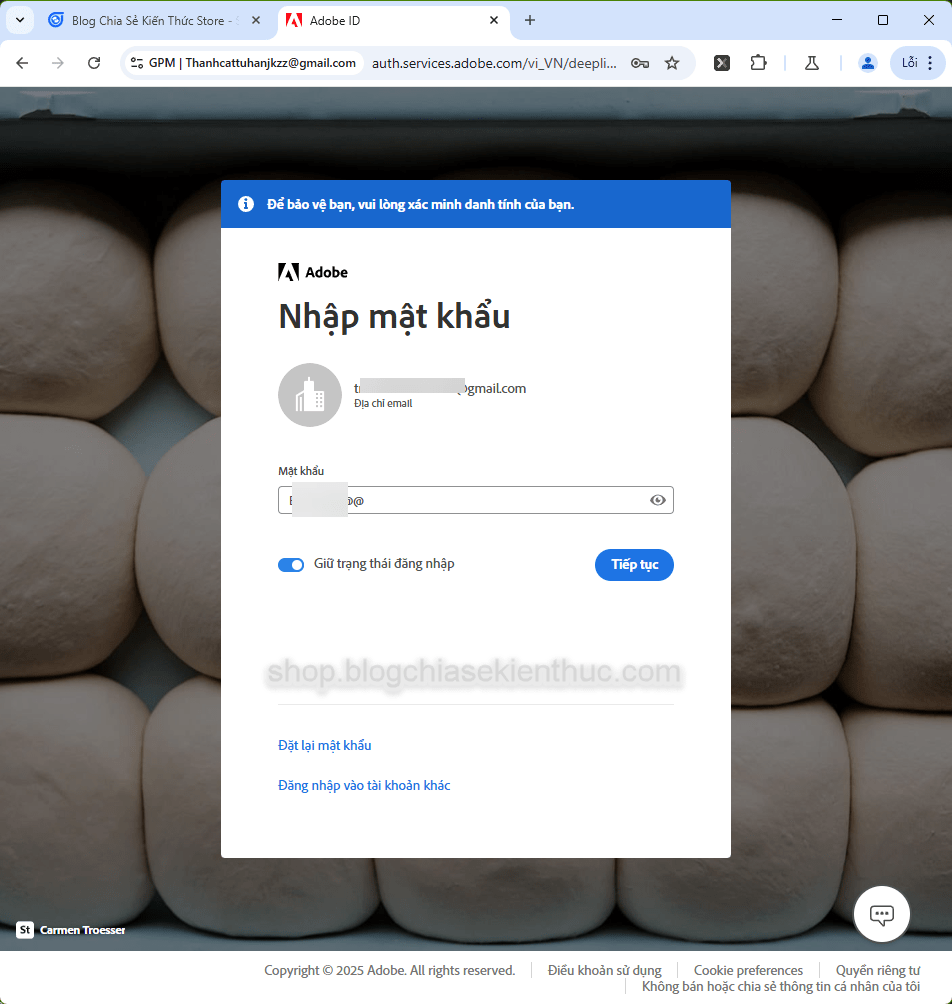952x1004 pixels.
Task: Open "Cookie preferences" footer link
Action: tap(748, 970)
